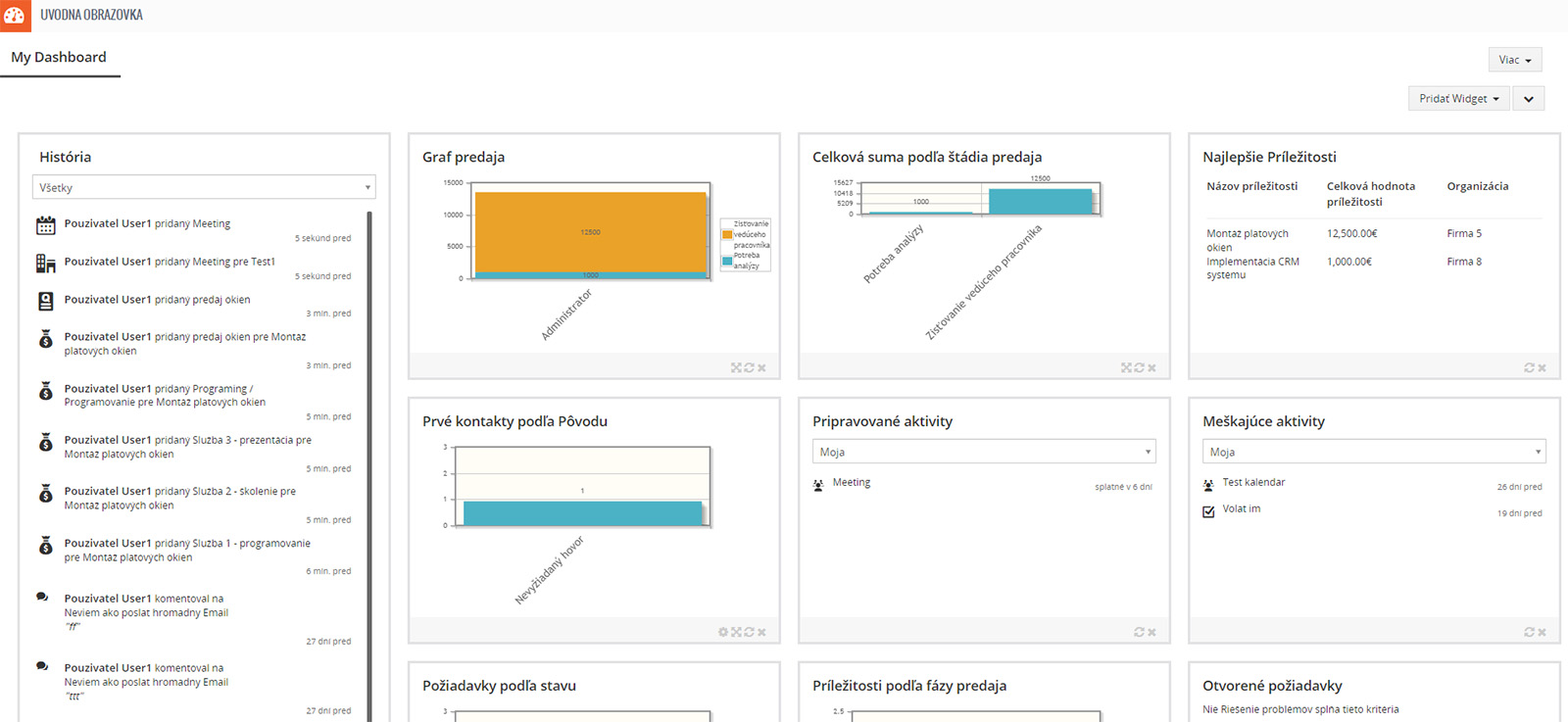Expand Graf predaja widget to fullscreen
The width and height of the screenshot is (1568, 722).
(736, 368)
